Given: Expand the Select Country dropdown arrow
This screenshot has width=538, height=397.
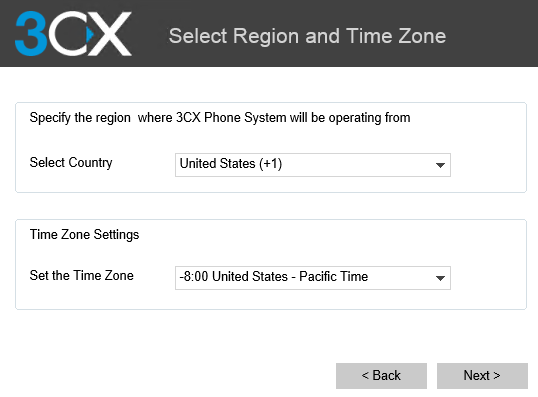Looking at the screenshot, I should pyautogui.click(x=440, y=165).
